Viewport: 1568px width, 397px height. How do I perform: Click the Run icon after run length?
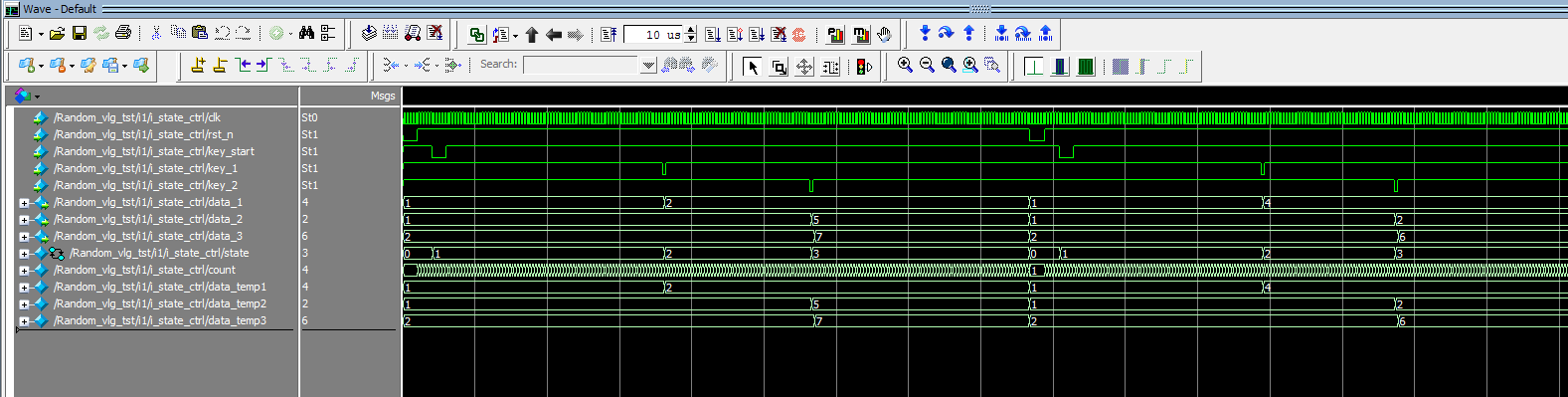tap(713, 35)
